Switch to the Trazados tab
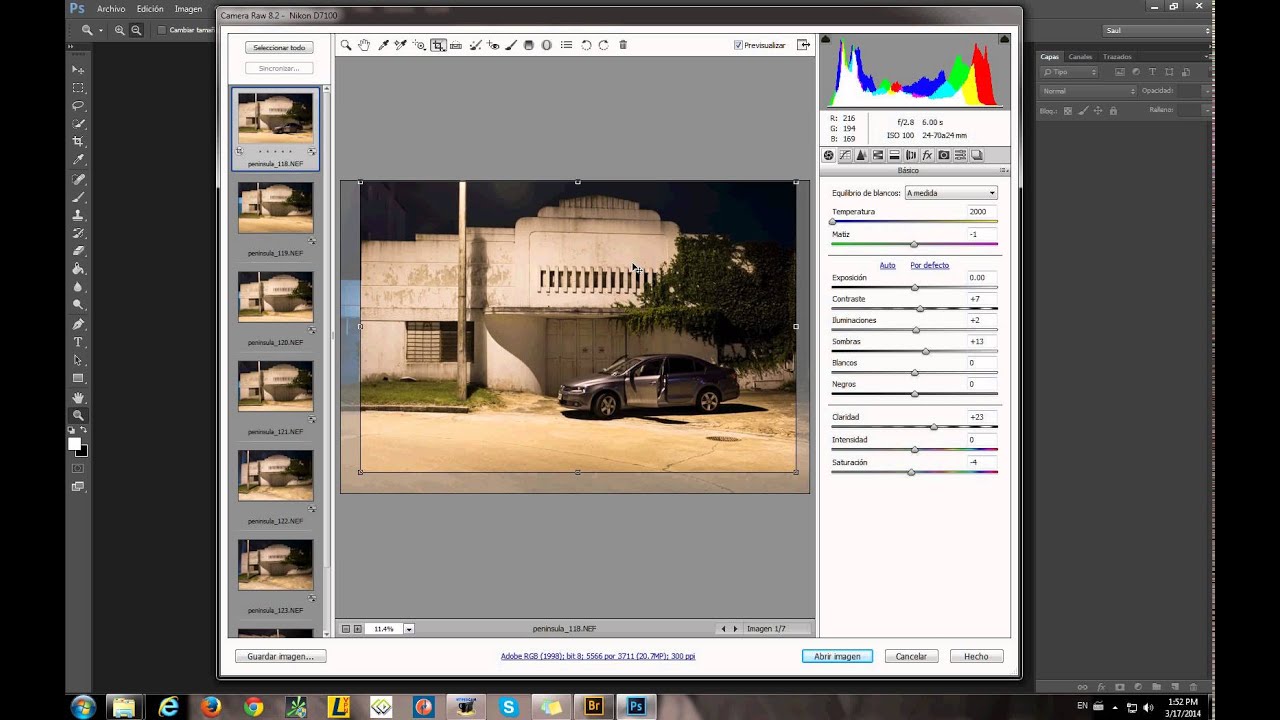 (x=1117, y=56)
